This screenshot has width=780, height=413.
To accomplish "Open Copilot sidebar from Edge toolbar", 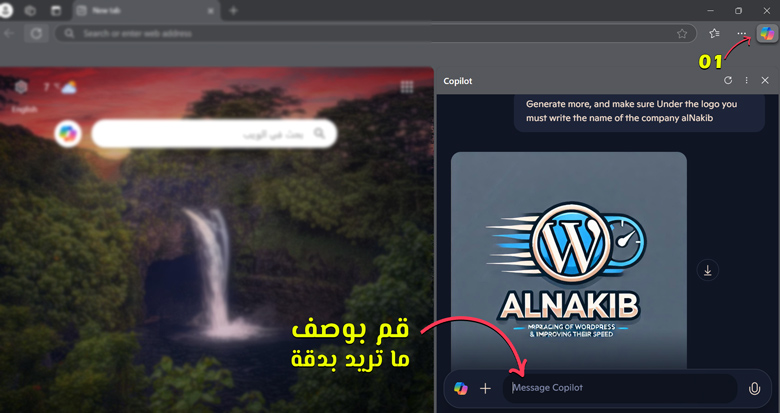I will (x=767, y=34).
